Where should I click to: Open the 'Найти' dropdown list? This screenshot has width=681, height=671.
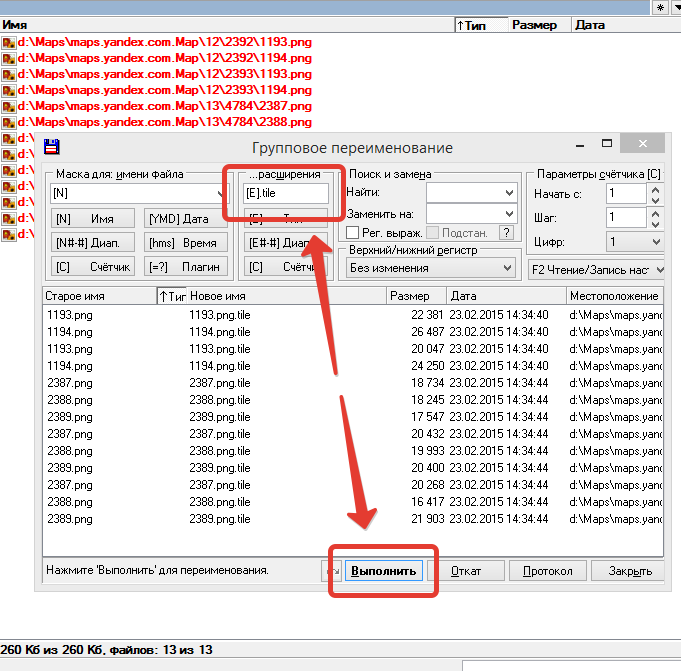pyautogui.click(x=506, y=191)
